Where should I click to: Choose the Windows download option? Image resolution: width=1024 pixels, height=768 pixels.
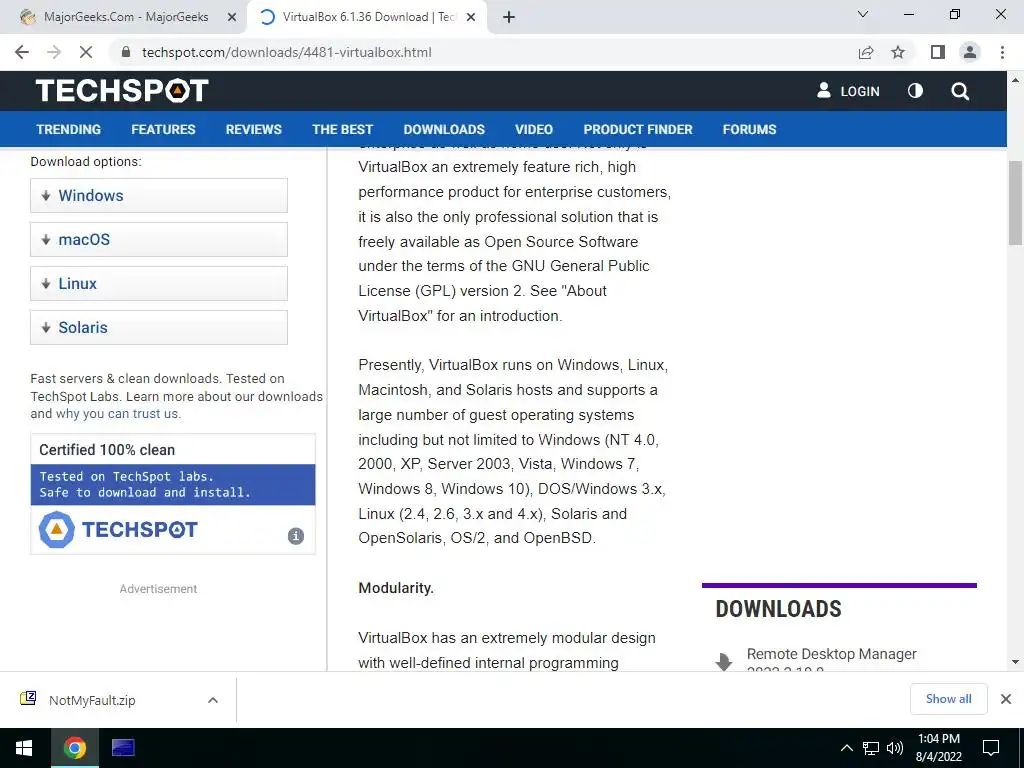tap(159, 195)
